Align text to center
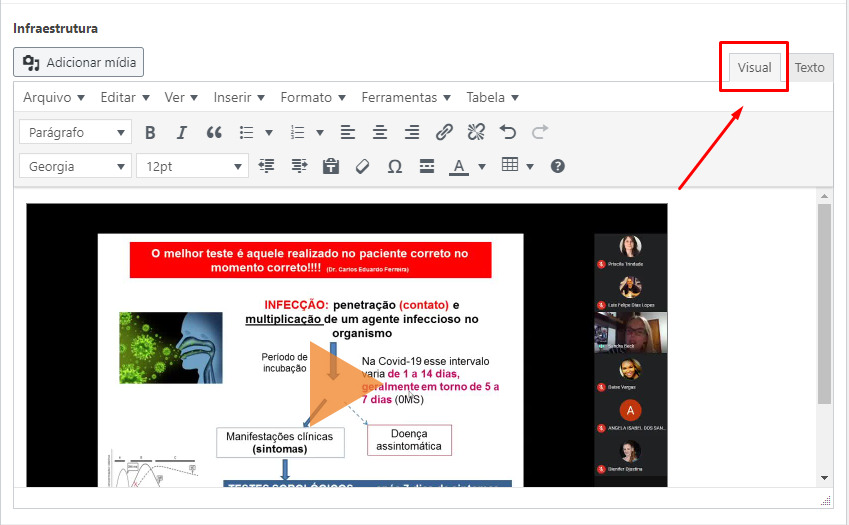 (x=380, y=132)
